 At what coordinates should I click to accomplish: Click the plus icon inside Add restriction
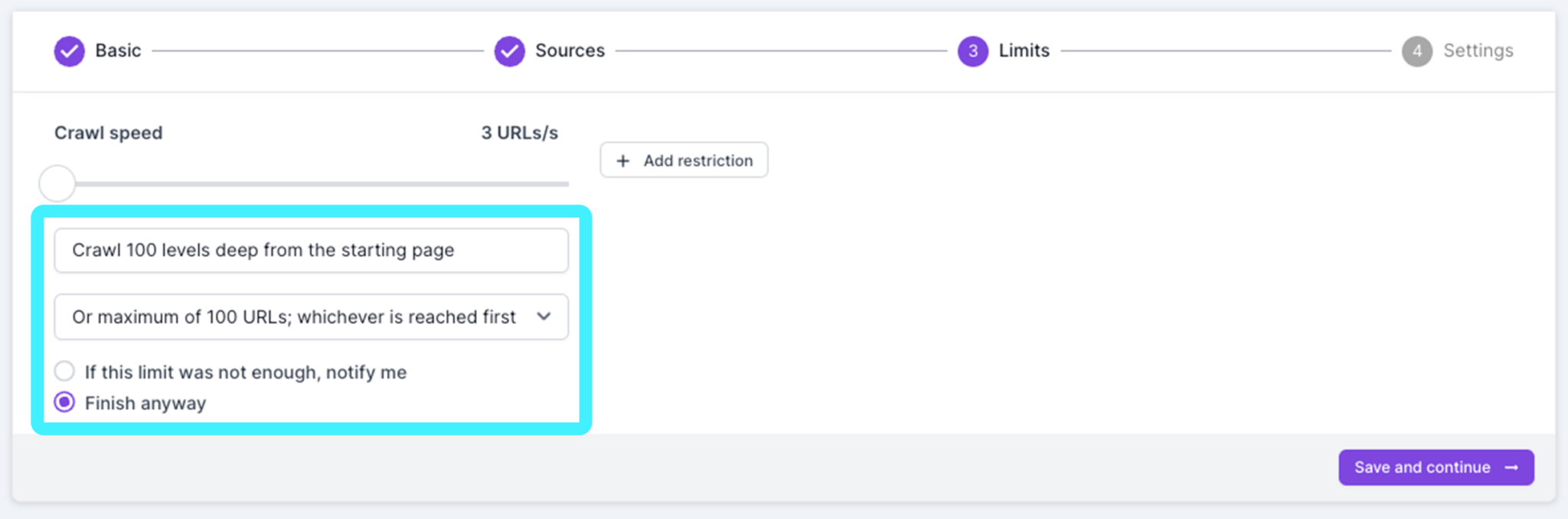coord(622,160)
